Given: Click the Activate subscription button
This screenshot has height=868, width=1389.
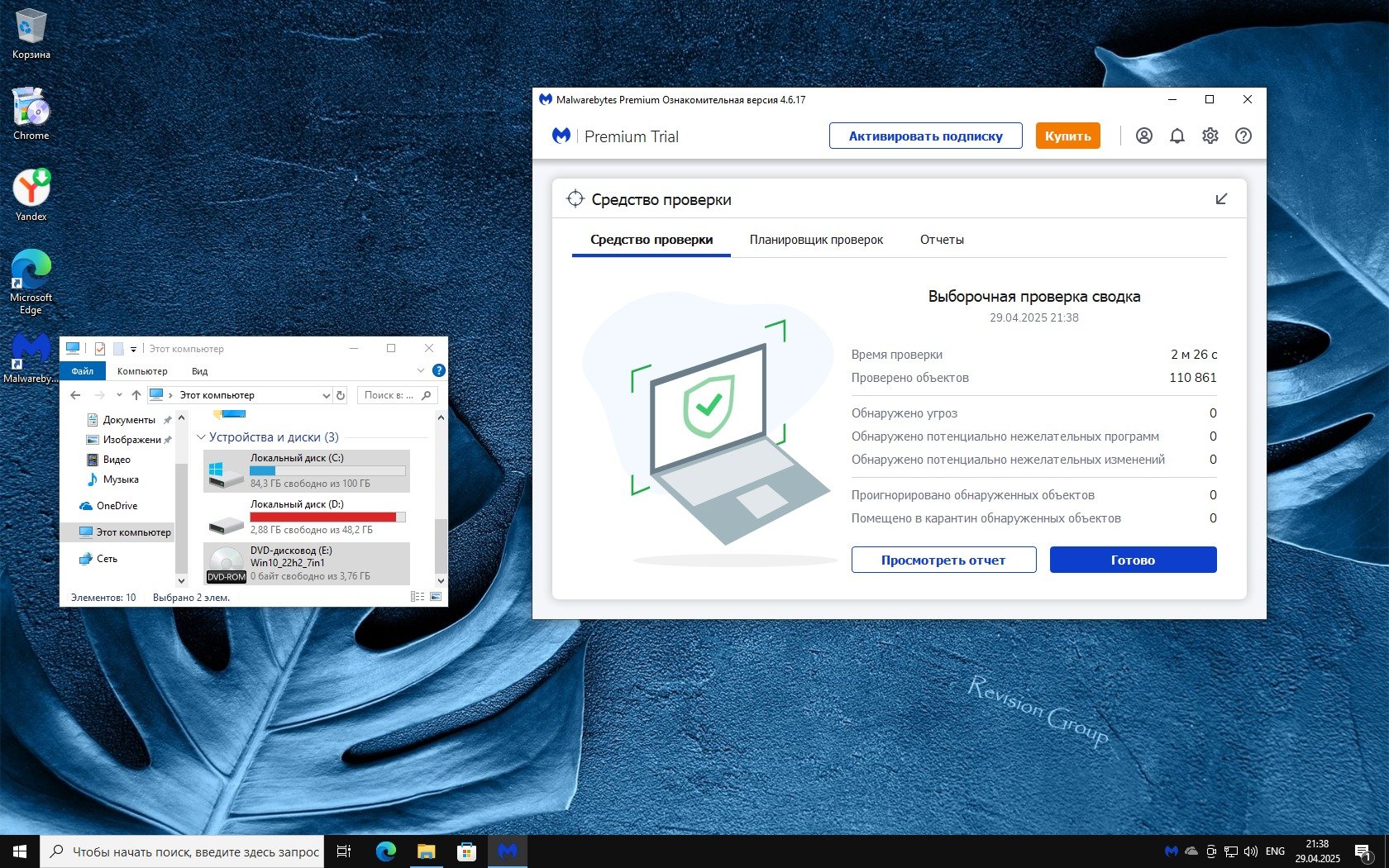Looking at the screenshot, I should (x=926, y=136).
